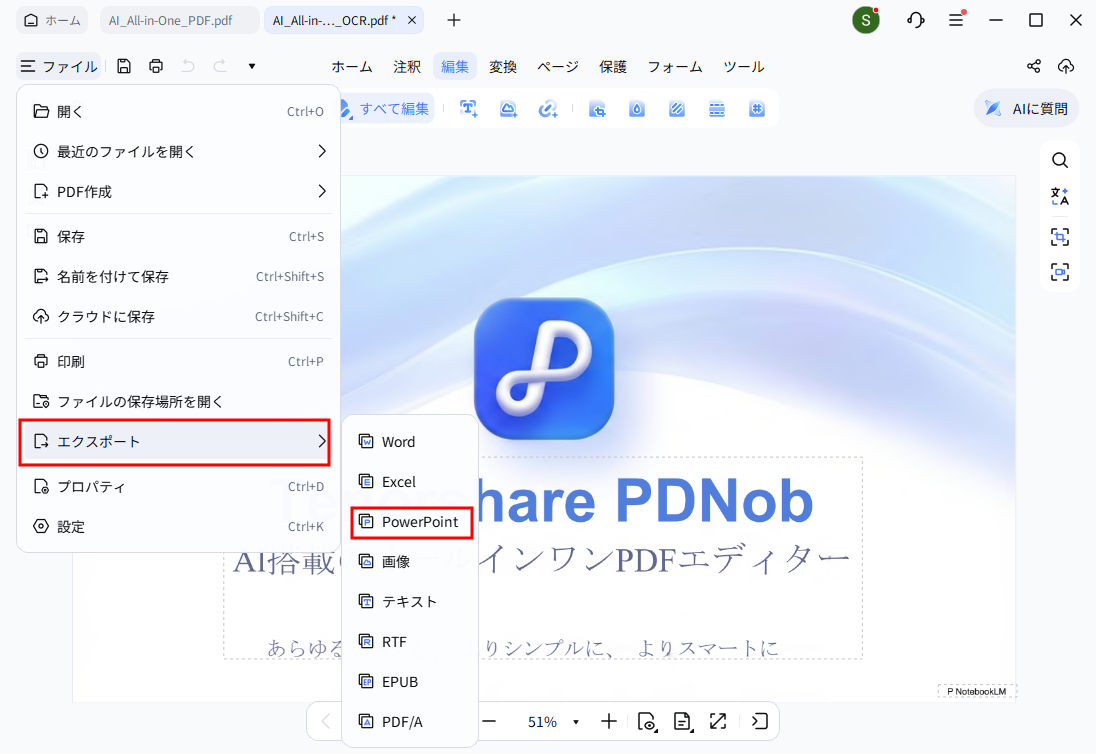
Task: Close the AI_All-in-..._OCR.pdf tab
Action: [412, 20]
